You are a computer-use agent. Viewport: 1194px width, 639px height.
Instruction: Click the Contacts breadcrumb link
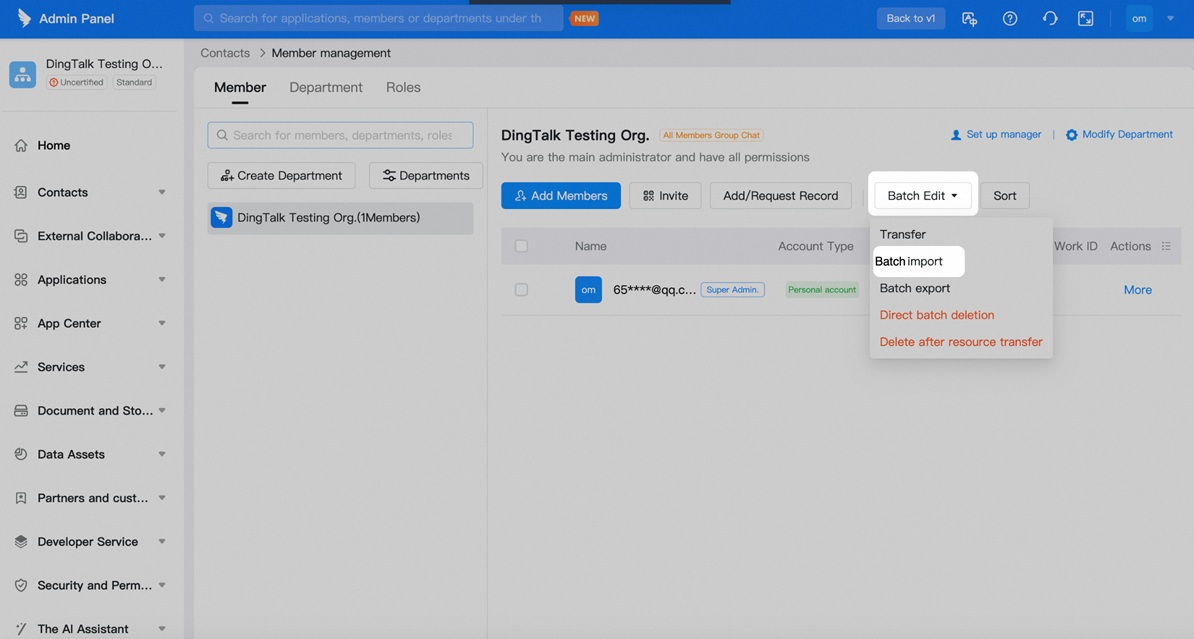click(225, 53)
